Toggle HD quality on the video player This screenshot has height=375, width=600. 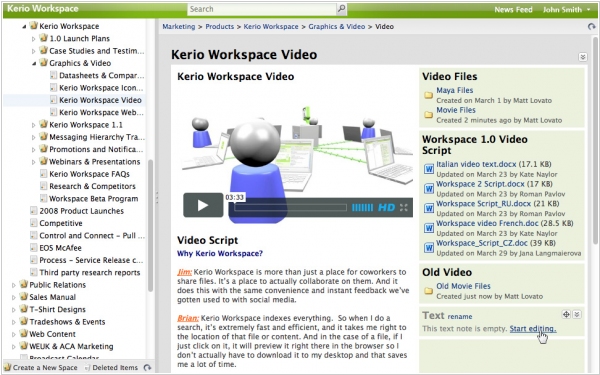[x=386, y=208]
